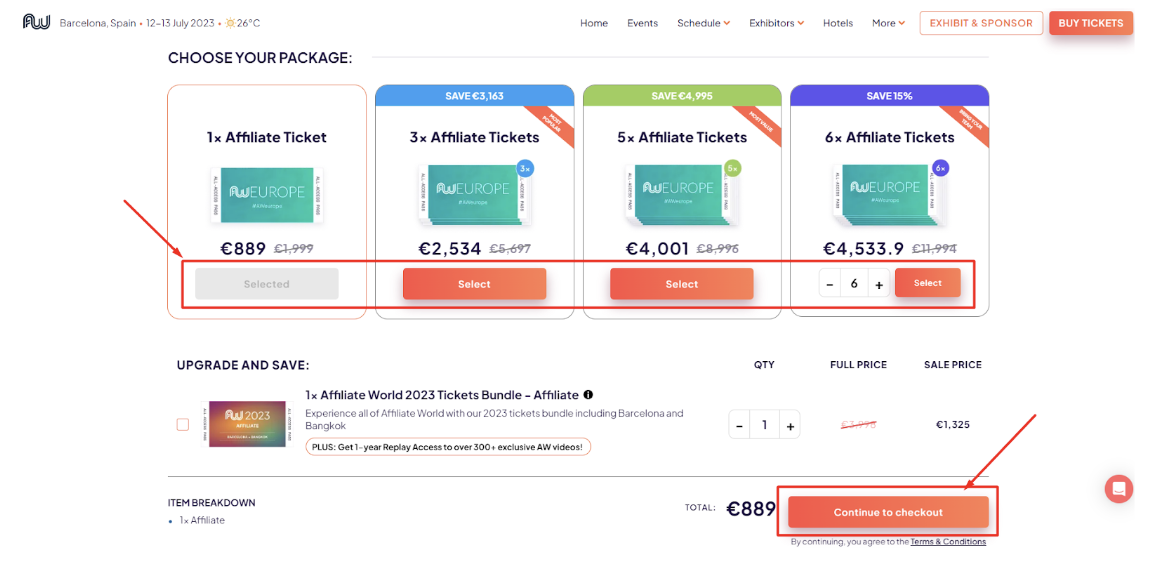The width and height of the screenshot is (1172, 574).
Task: Expand the Schedule dropdown menu
Action: click(x=703, y=23)
